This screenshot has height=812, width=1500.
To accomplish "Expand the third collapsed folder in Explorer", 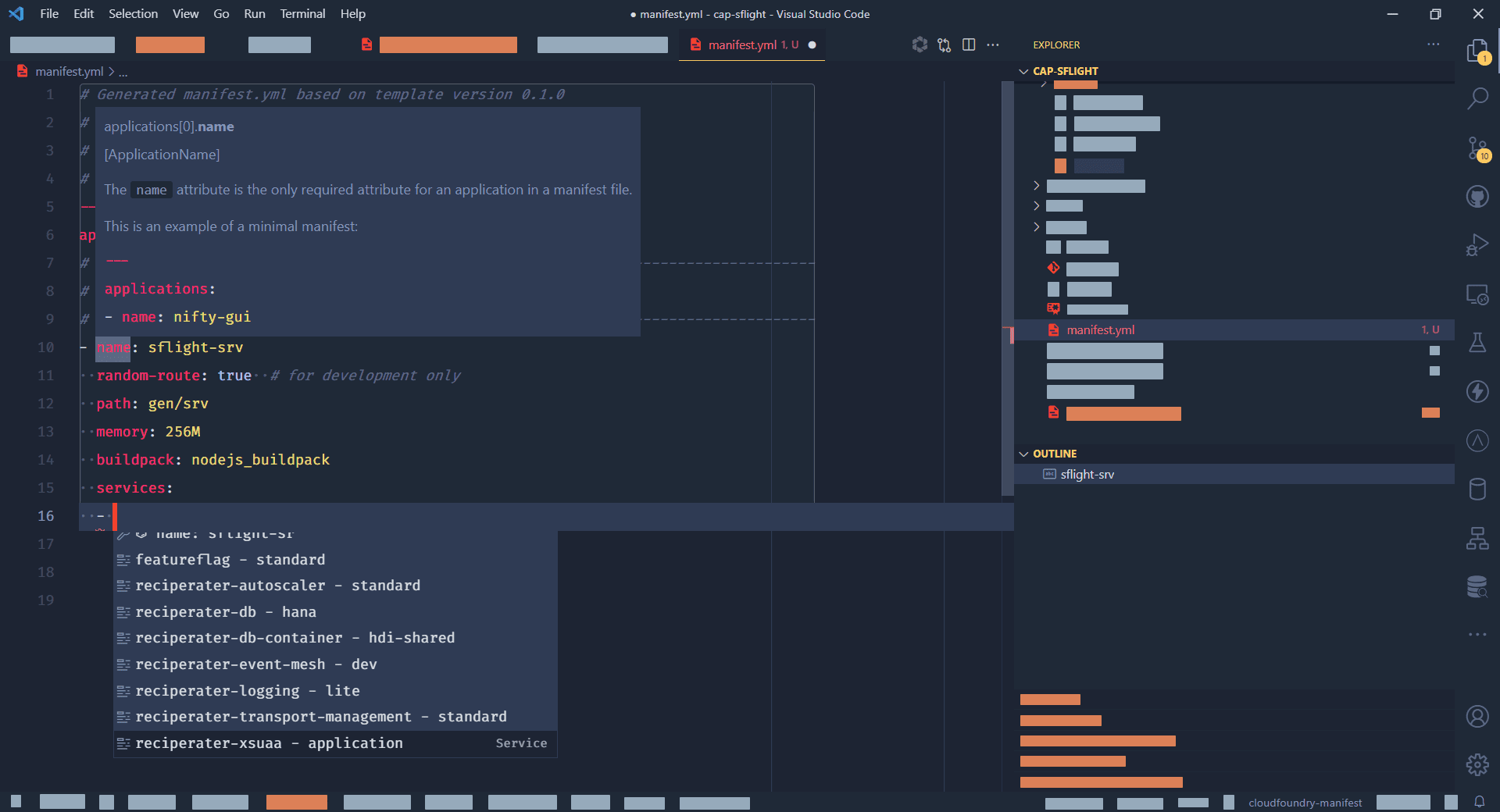I will click(x=1037, y=227).
